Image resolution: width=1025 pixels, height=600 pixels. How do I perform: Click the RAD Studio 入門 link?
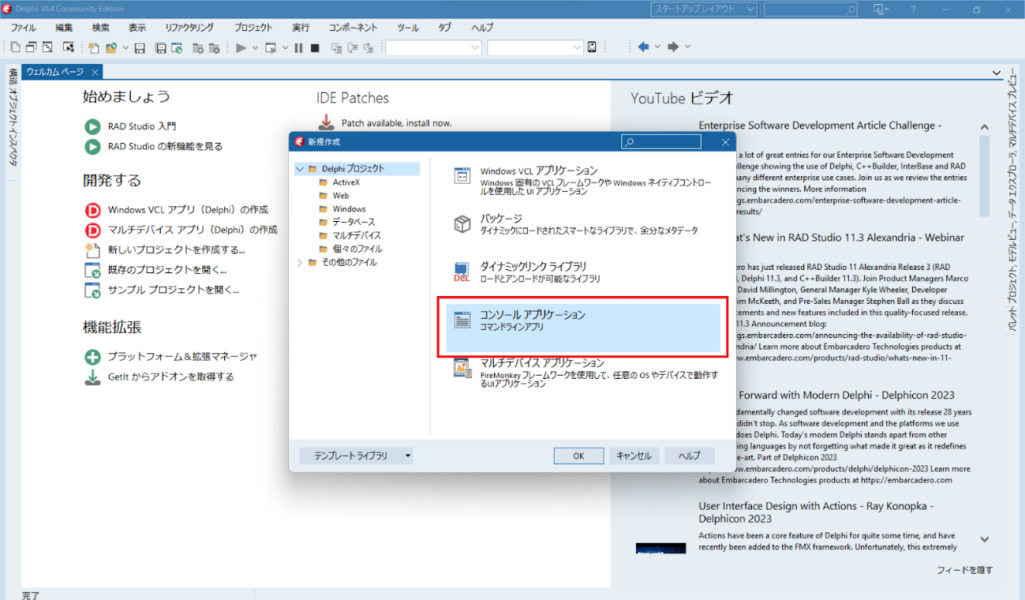[142, 126]
